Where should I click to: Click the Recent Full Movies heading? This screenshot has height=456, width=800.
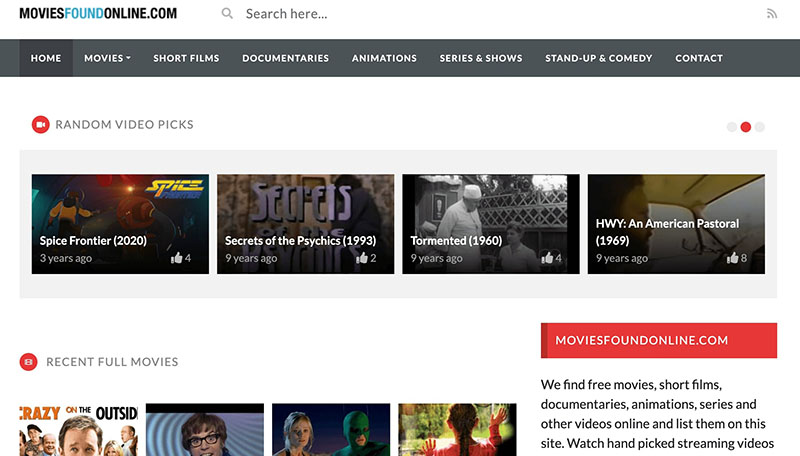click(112, 362)
